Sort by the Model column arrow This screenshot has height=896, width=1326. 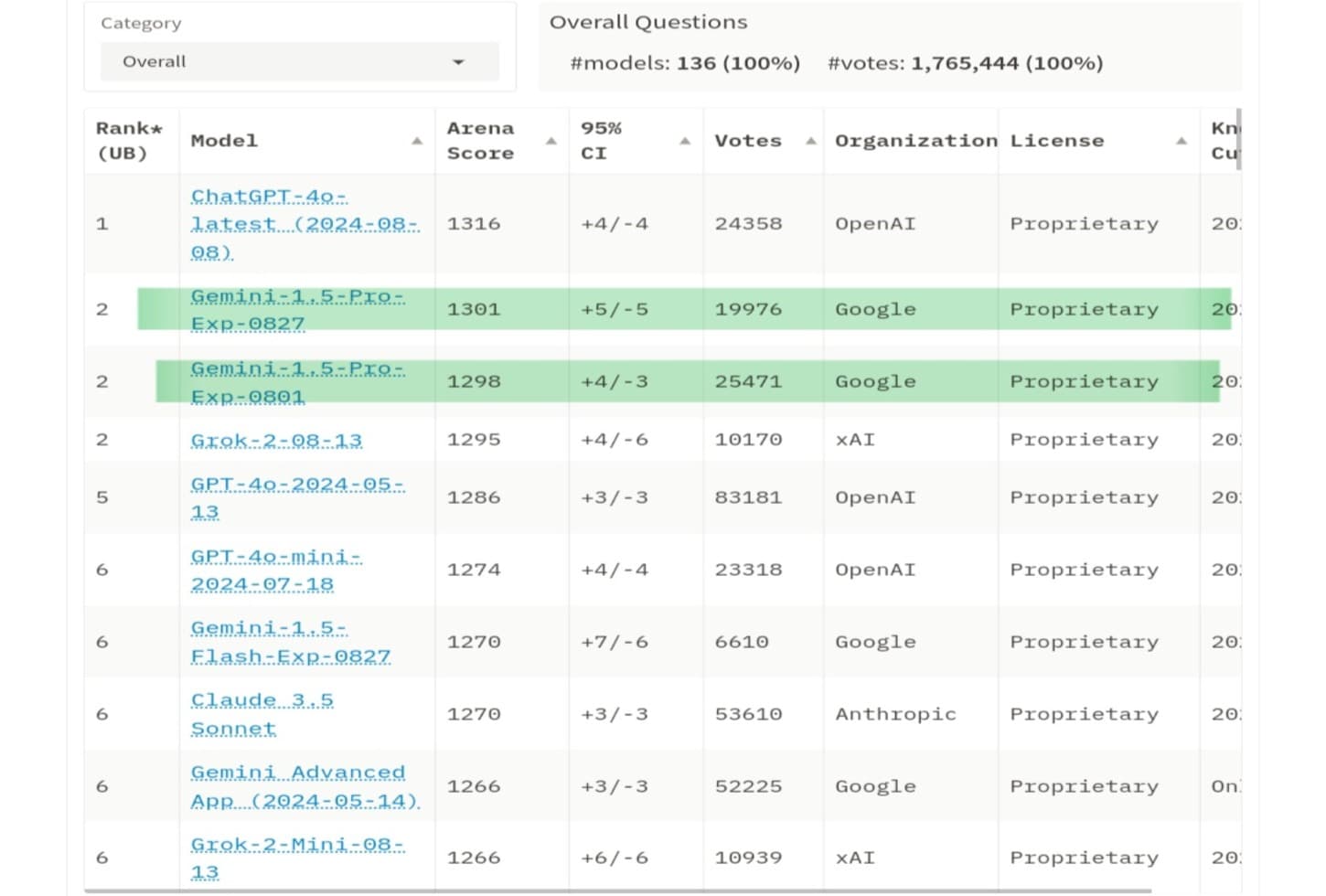(x=417, y=141)
